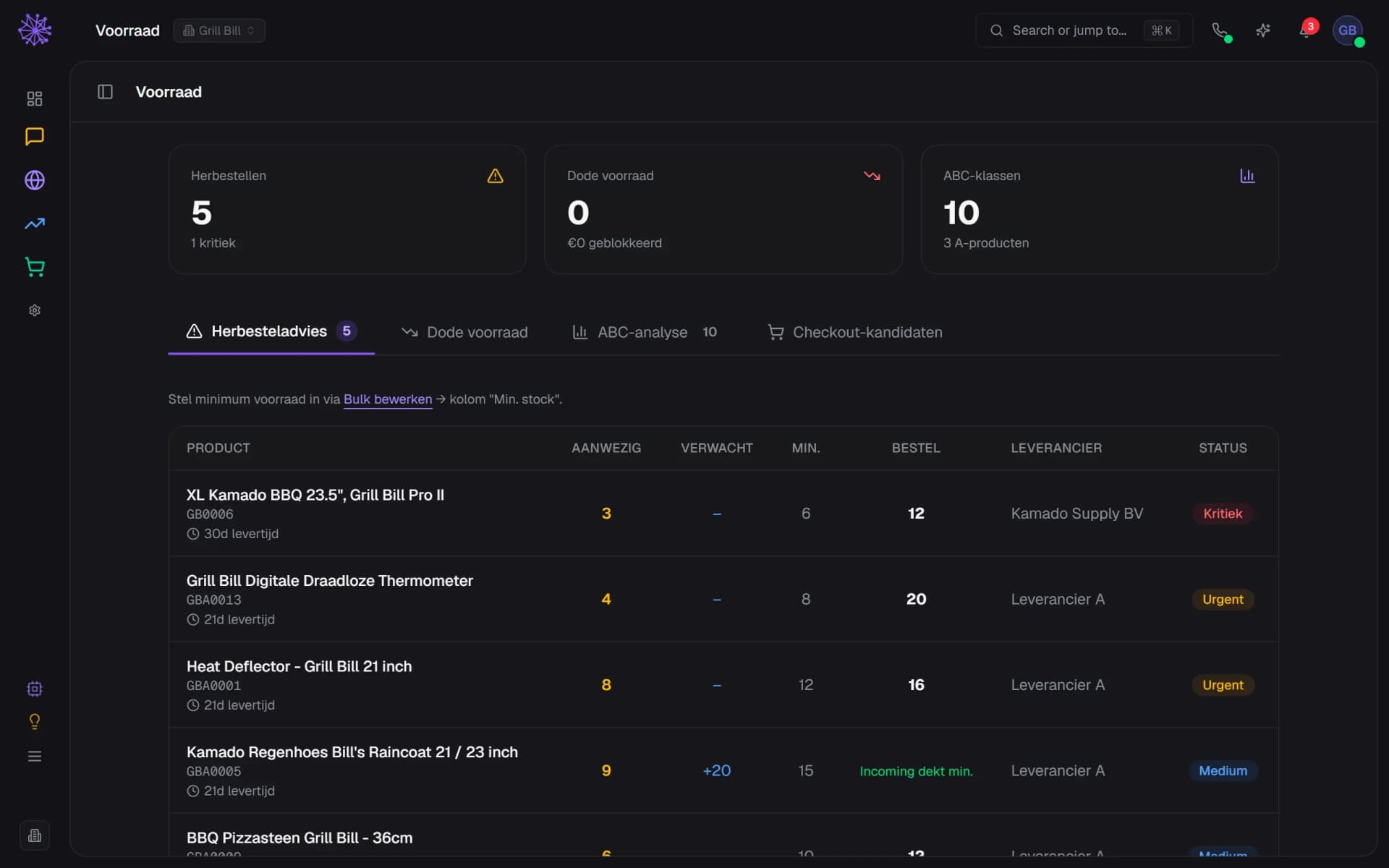
Task: Click Medium badge in Regenhoes row
Action: click(1223, 770)
